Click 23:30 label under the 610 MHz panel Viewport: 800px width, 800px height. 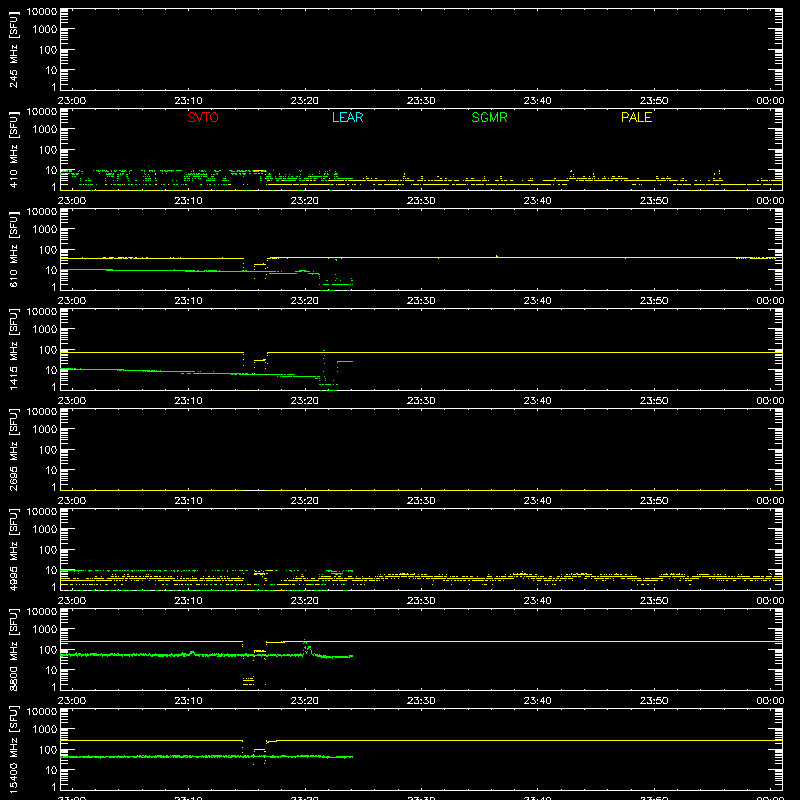pos(421,301)
